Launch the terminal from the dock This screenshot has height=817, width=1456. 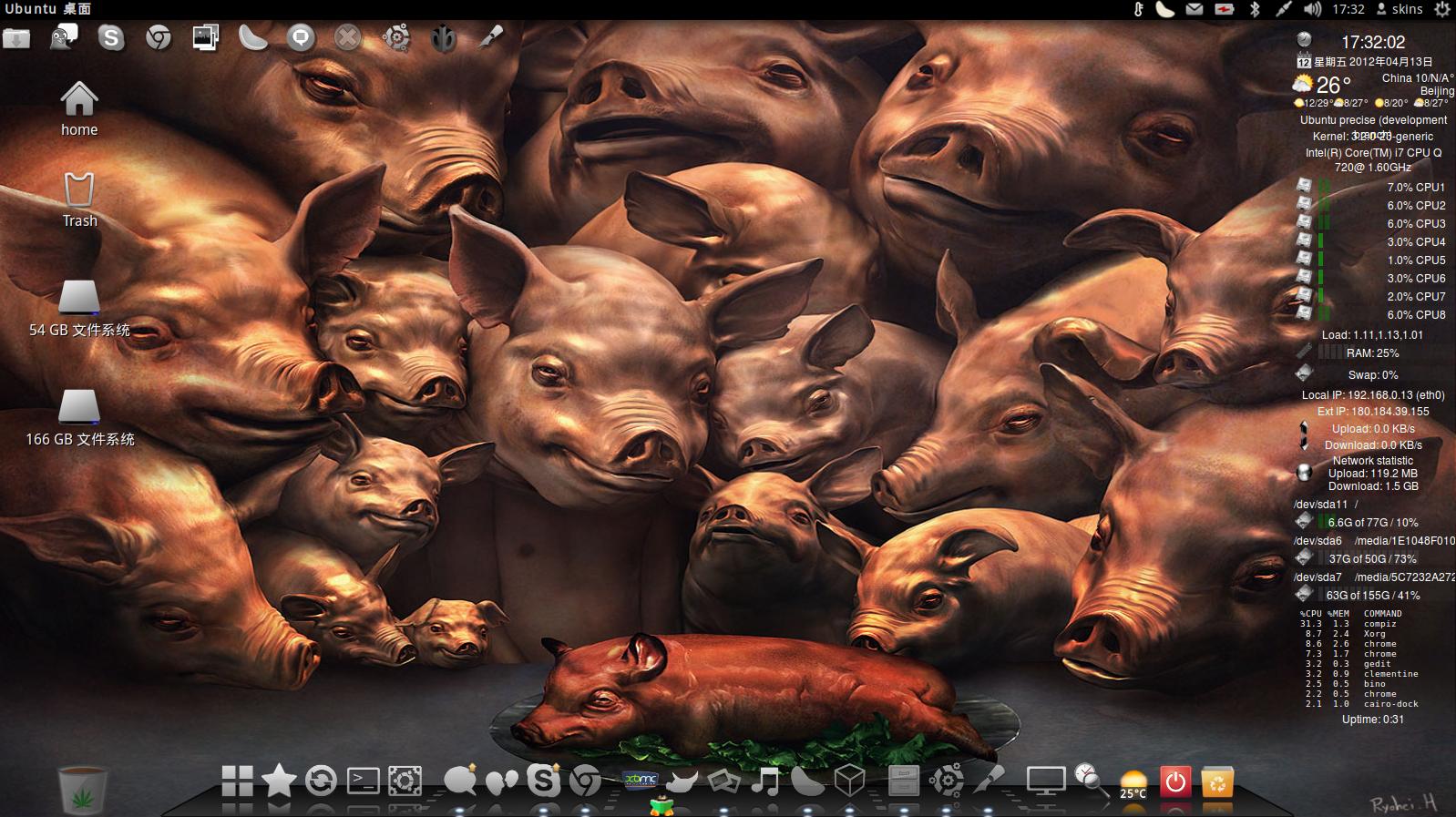coord(363,781)
